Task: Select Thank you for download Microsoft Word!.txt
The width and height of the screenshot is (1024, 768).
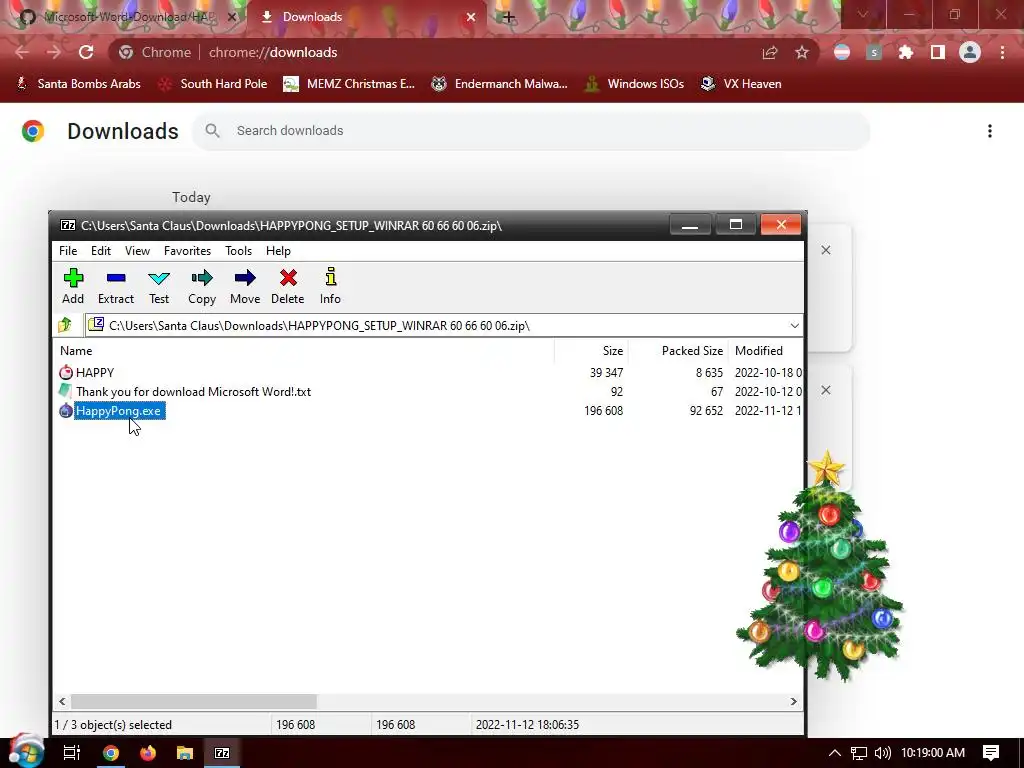Action: pos(193,392)
